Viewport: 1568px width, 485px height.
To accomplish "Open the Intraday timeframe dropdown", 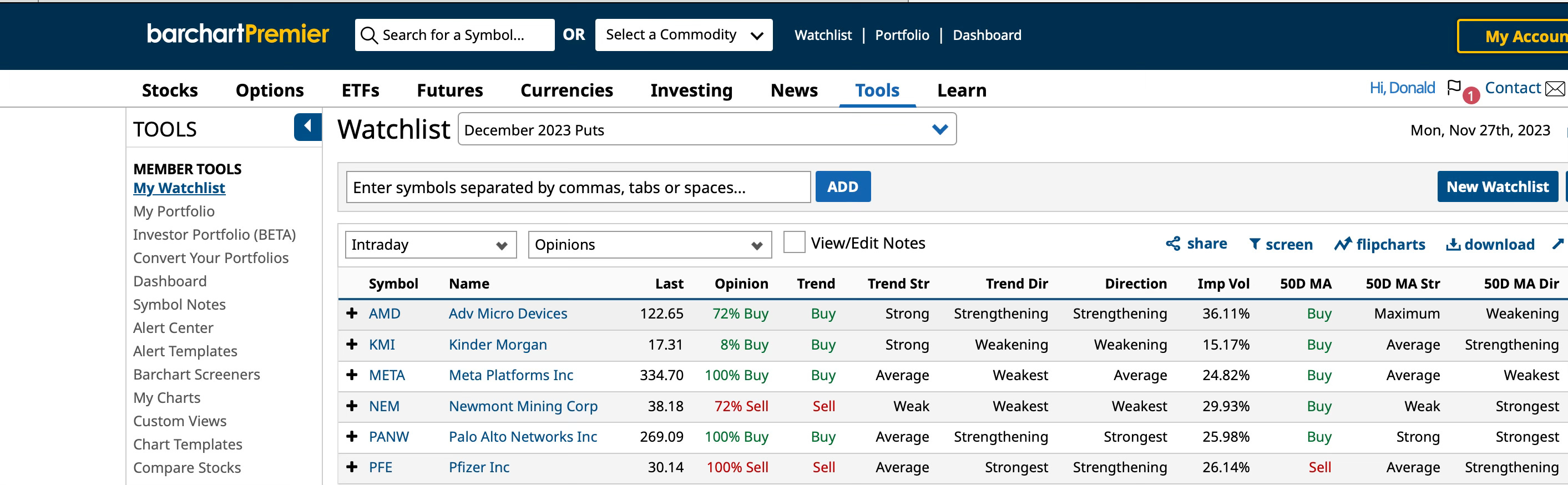I will click(431, 245).
